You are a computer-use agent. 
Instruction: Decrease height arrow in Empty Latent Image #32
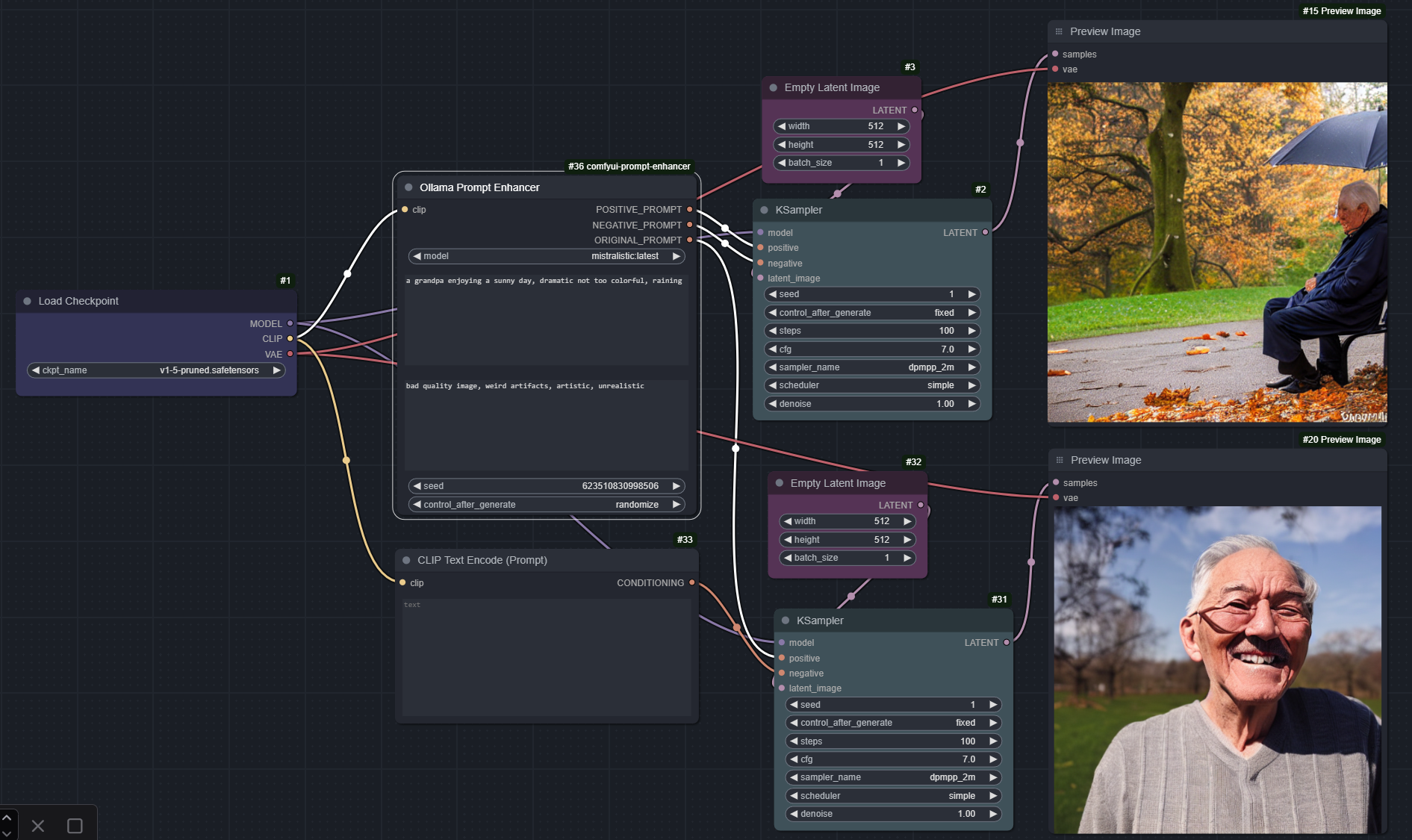click(787, 540)
